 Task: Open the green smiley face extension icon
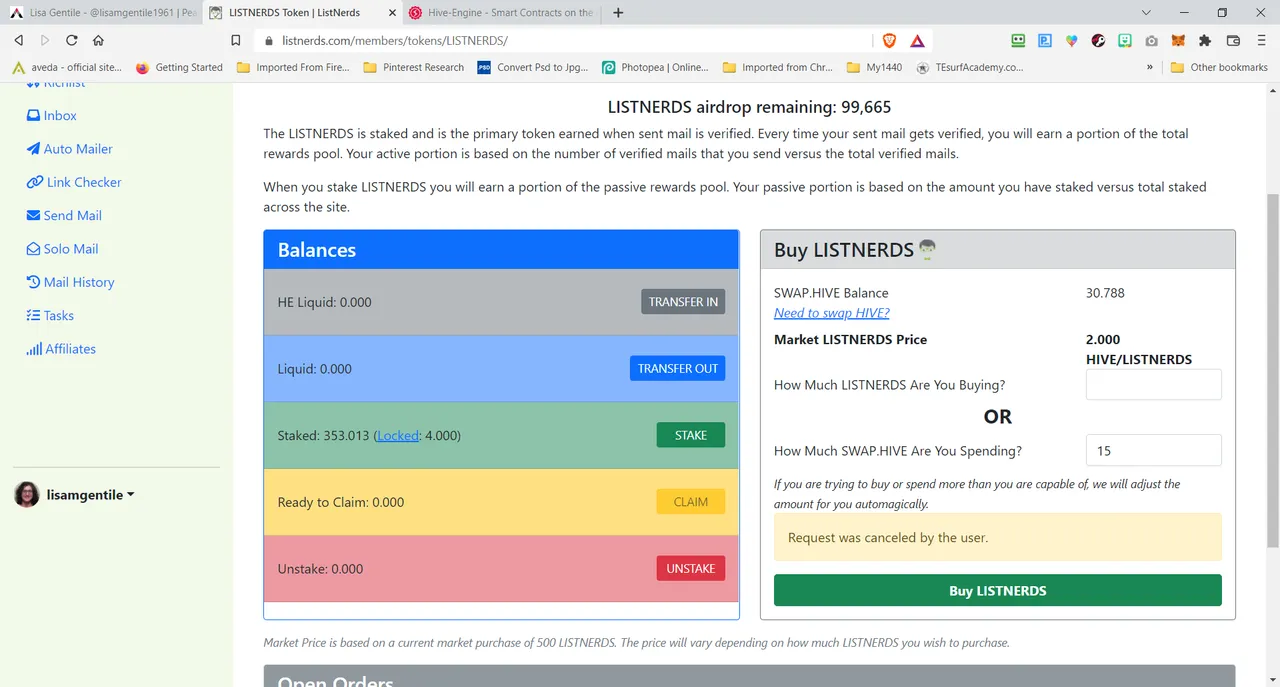(x=1125, y=40)
